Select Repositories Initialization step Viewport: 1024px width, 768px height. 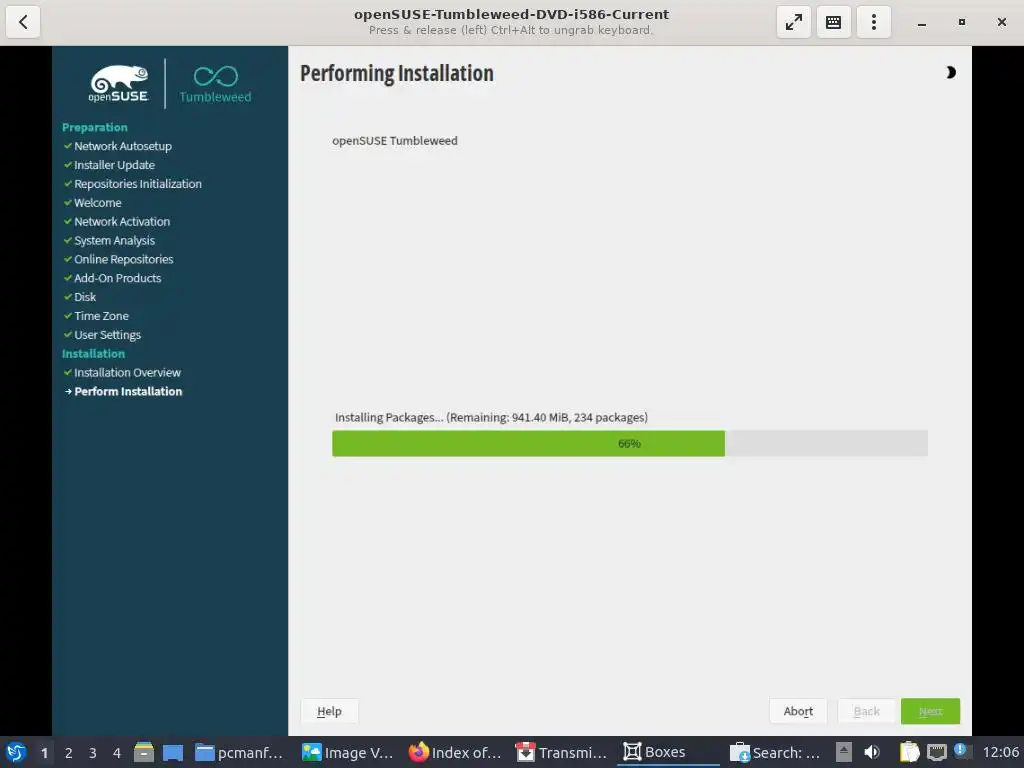point(138,184)
